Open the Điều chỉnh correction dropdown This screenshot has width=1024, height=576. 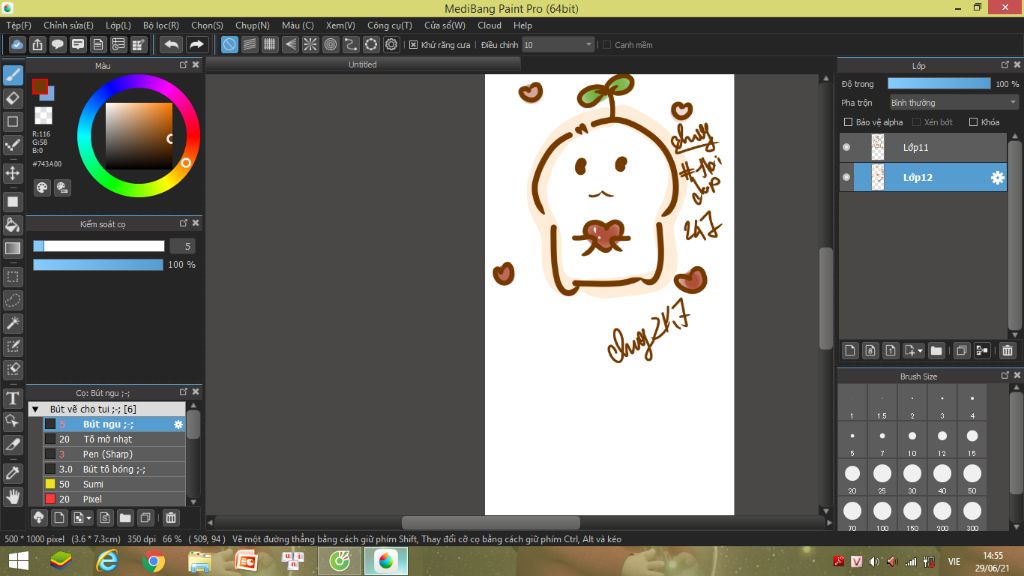coord(558,45)
